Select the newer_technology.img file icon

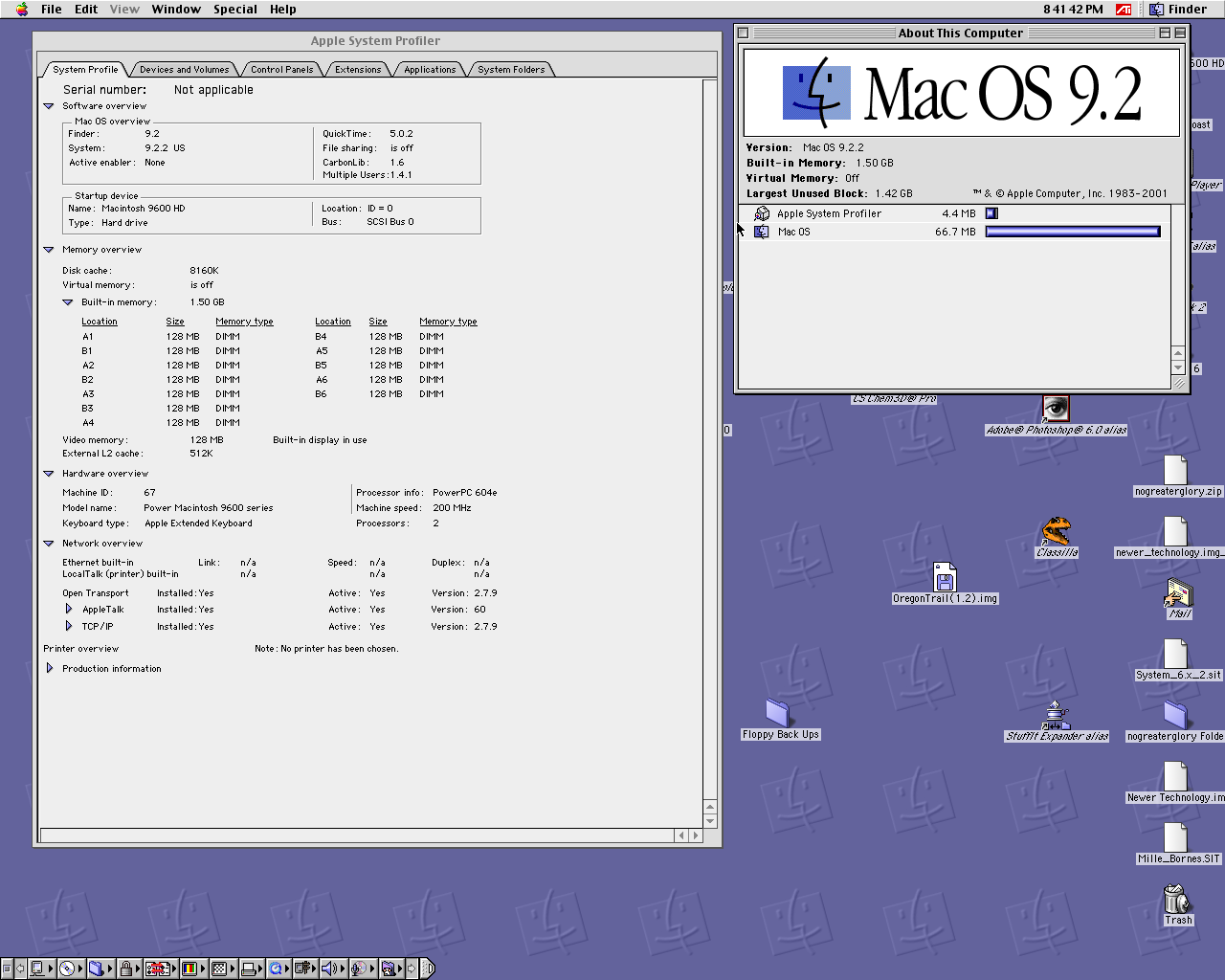pyautogui.click(x=1176, y=531)
